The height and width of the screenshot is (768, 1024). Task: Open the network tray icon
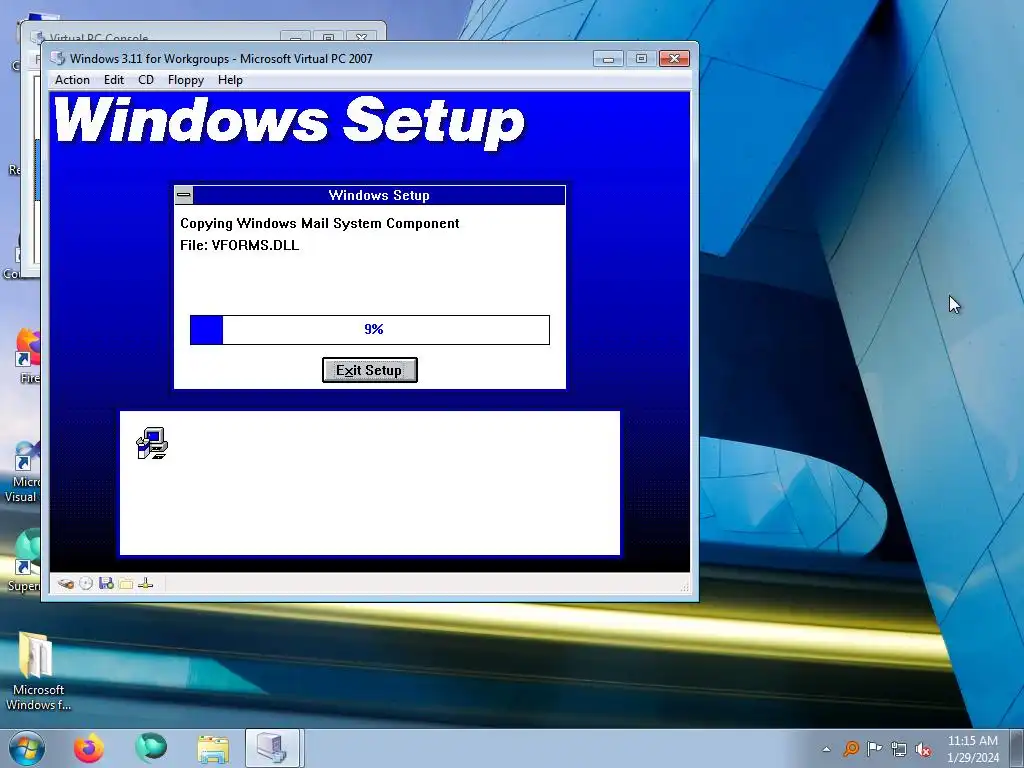pyautogui.click(x=899, y=749)
